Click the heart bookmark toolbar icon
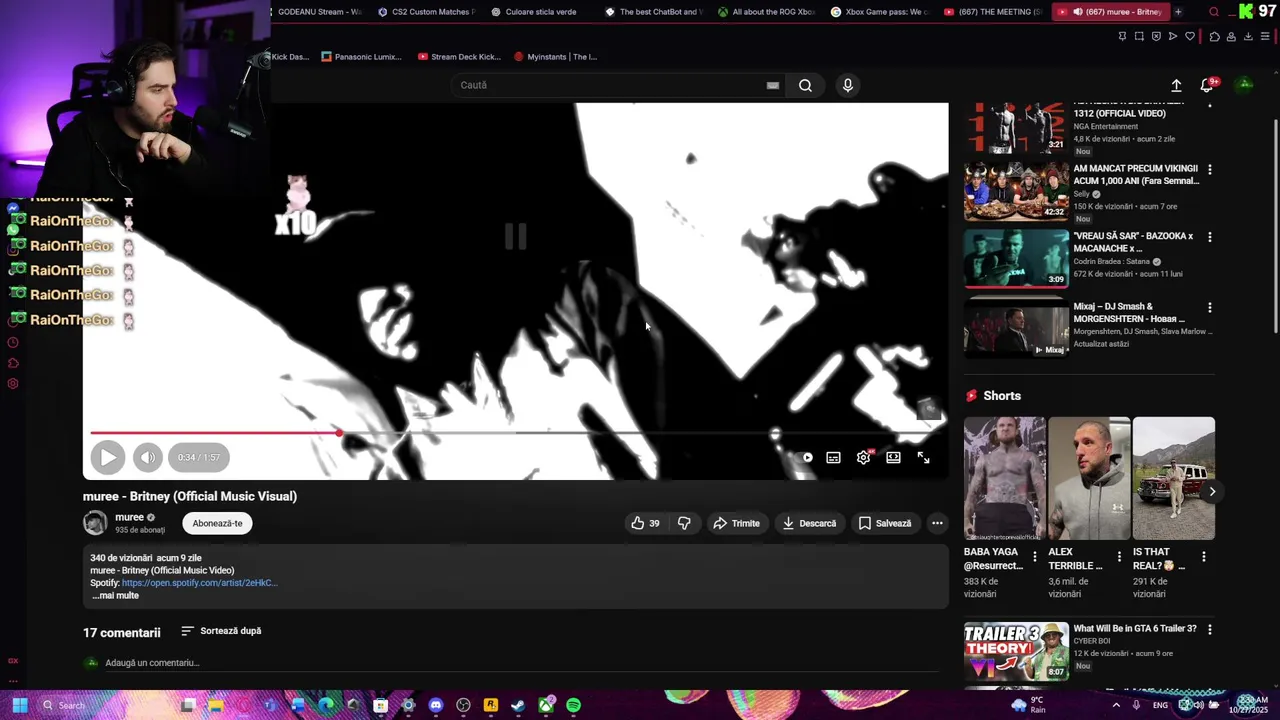1280x720 pixels. tap(1190, 37)
